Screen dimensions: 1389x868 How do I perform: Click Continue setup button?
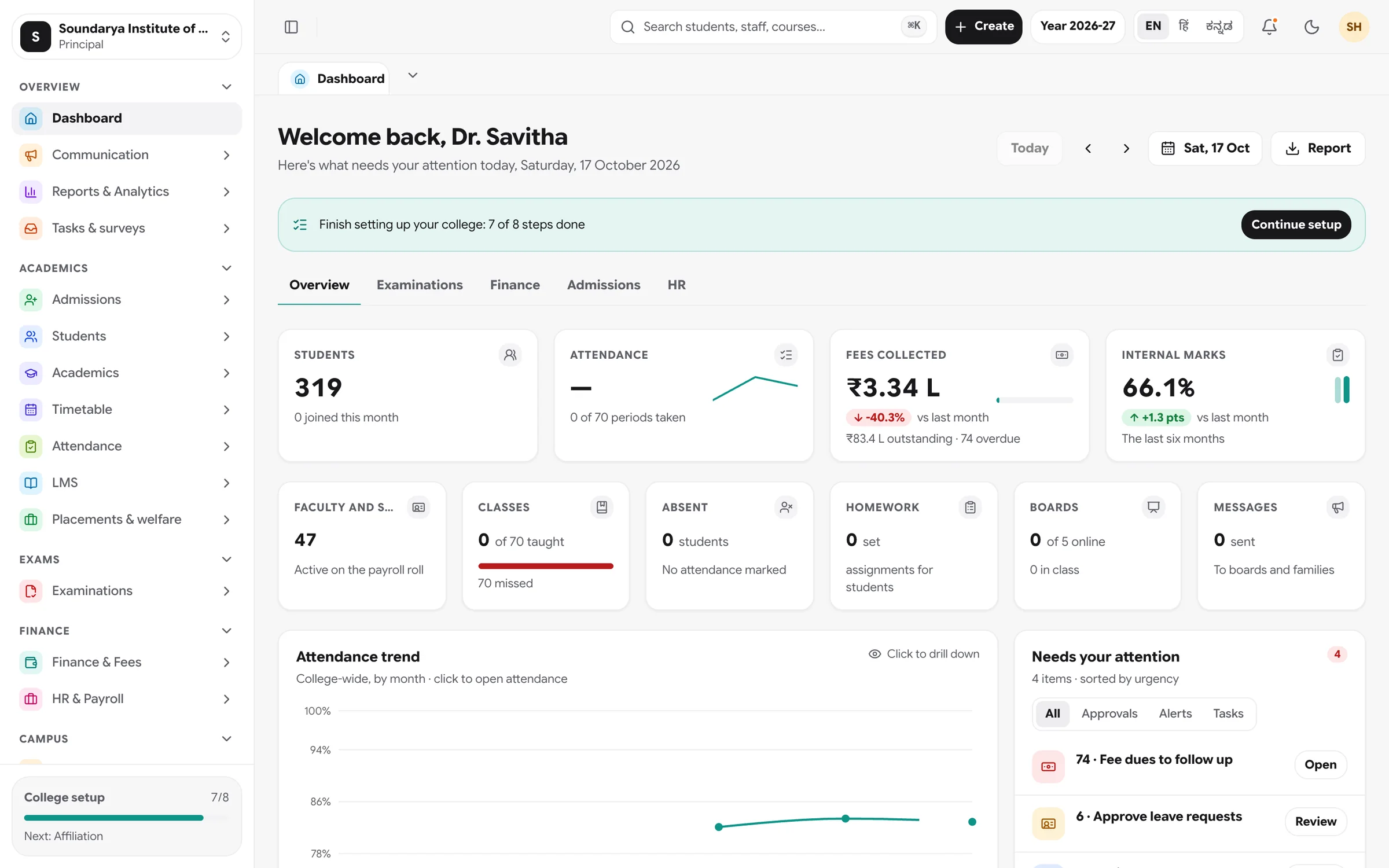tap(1296, 225)
